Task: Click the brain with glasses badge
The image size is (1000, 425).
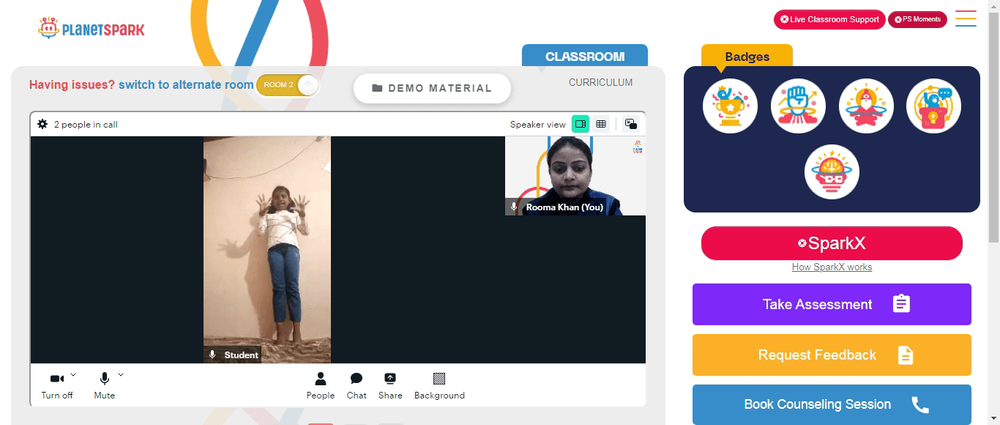Action: [832, 172]
